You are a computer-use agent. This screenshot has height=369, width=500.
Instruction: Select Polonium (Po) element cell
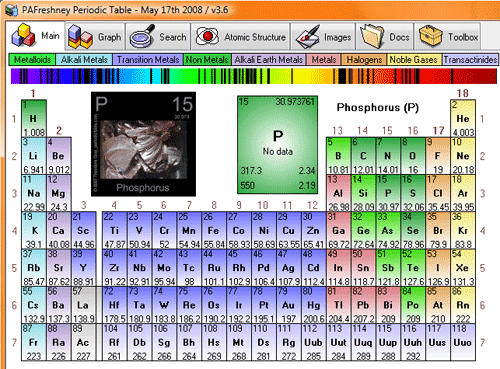(x=413, y=305)
